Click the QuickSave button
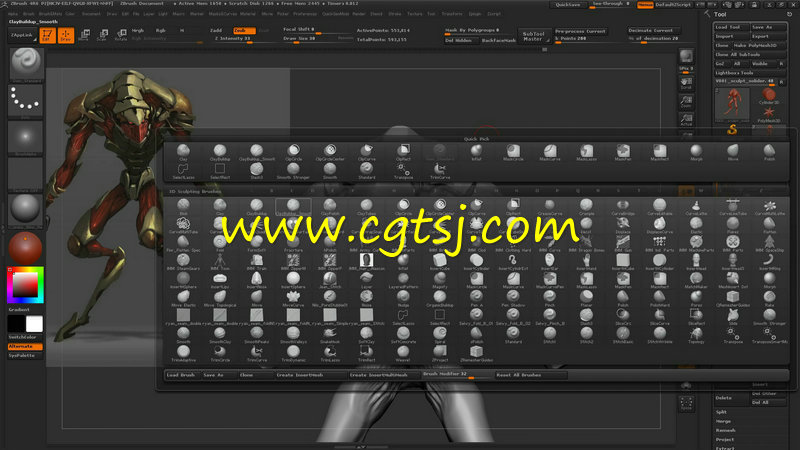 568,5
